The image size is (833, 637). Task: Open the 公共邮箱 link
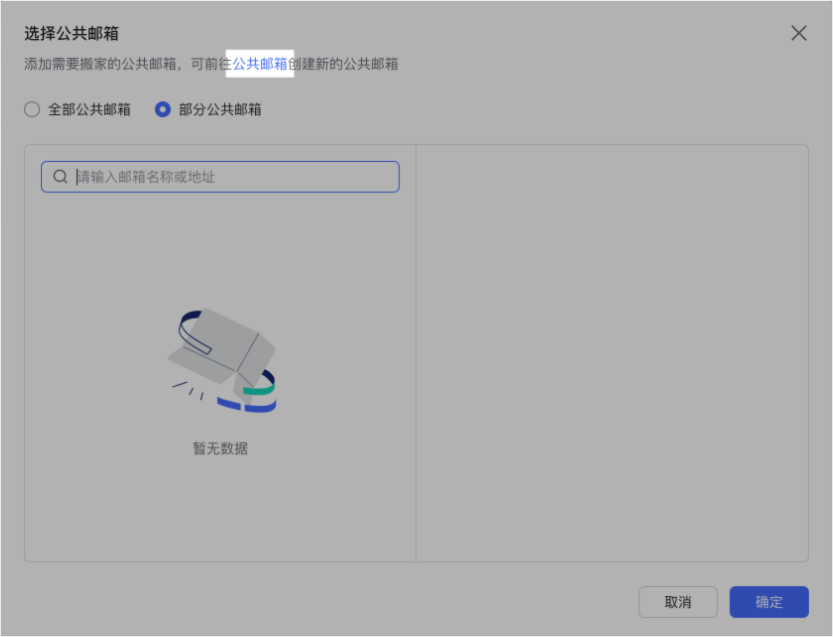260,64
